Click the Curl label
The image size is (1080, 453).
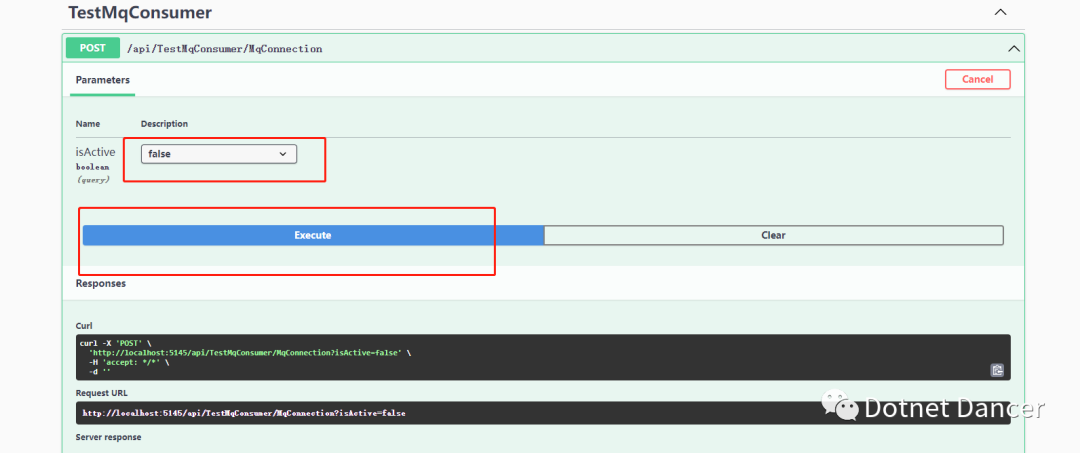point(84,326)
